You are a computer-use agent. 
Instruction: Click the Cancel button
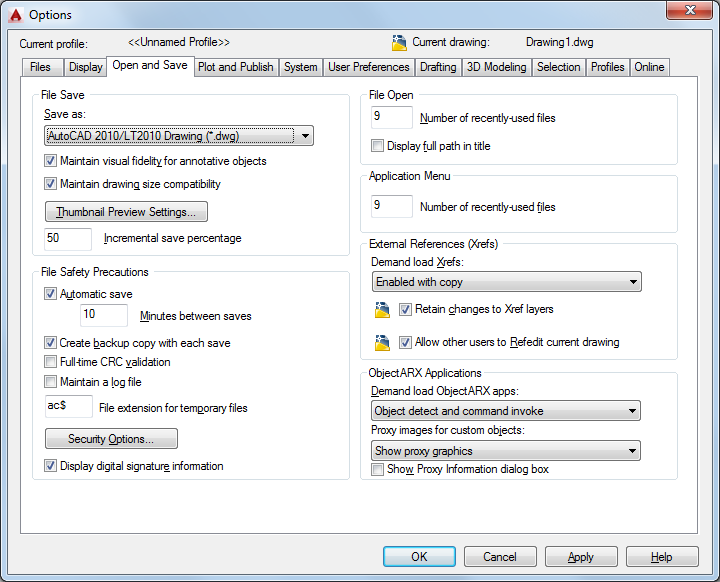500,557
